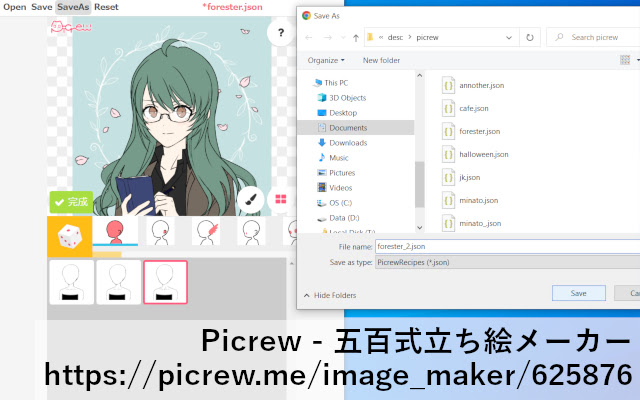This screenshot has width=640, height=400.
Task: Click Save in the top menu
Action: tap(42, 7)
